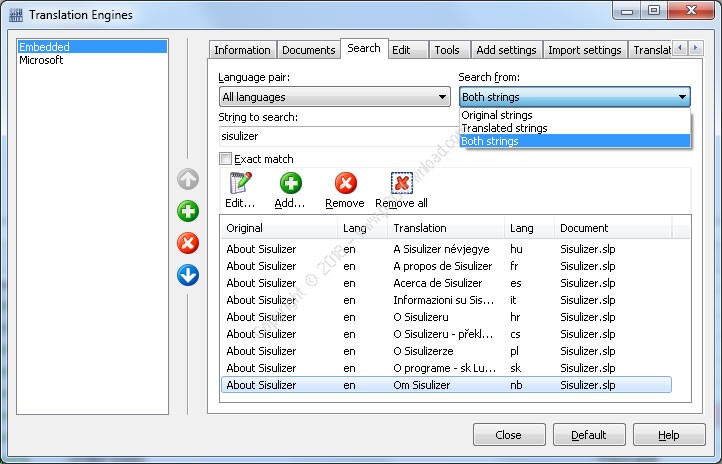722x464 pixels.
Task: Click the red remove engine icon
Action: pos(188,243)
